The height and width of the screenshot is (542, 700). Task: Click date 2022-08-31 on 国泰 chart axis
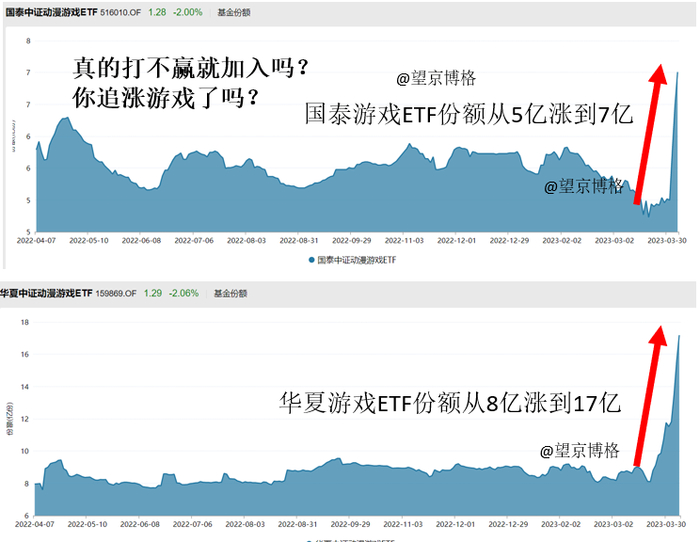(299, 241)
